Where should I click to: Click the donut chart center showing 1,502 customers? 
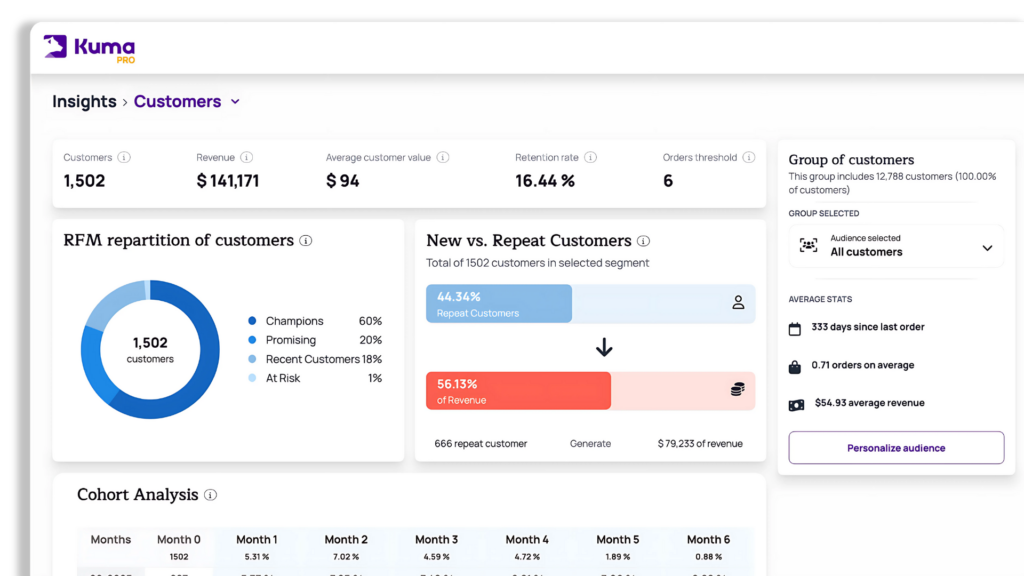pyautogui.click(x=150, y=349)
